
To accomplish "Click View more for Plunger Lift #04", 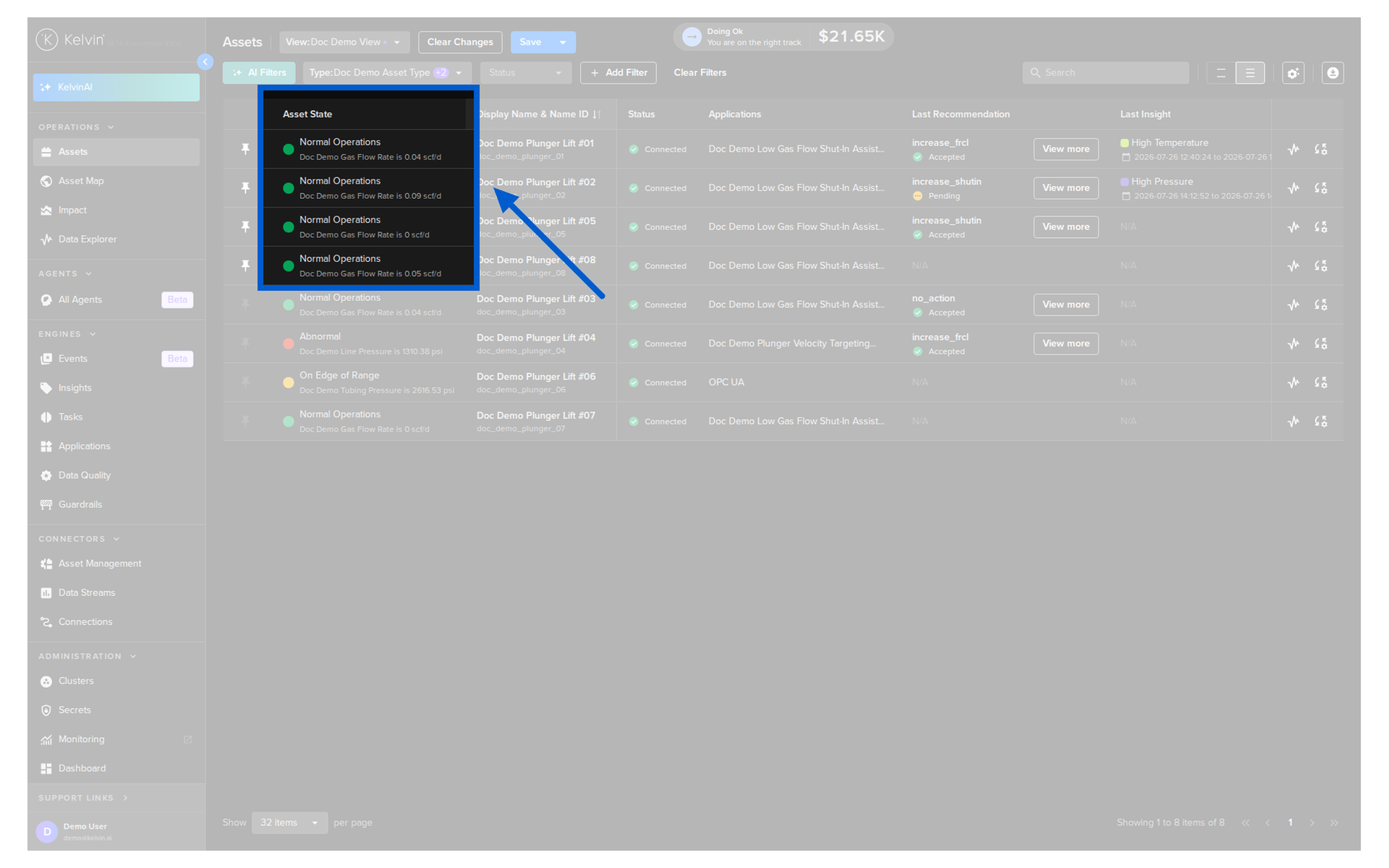I will [x=1066, y=344].
